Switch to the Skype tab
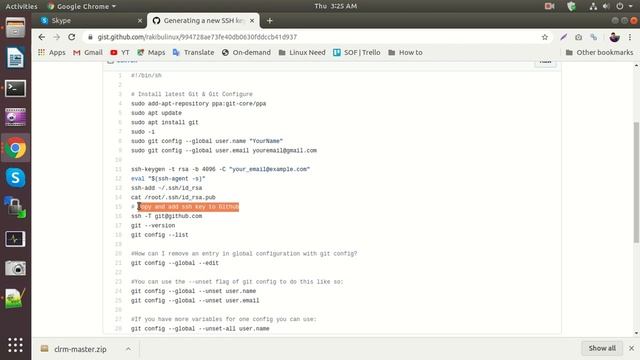 pyautogui.click(x=89, y=20)
